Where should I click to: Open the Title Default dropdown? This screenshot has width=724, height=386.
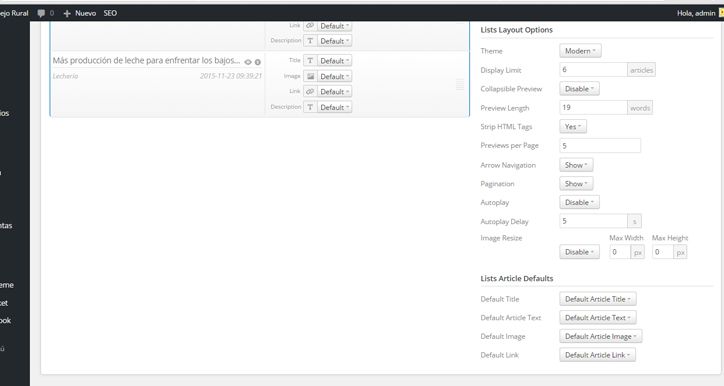(334, 60)
